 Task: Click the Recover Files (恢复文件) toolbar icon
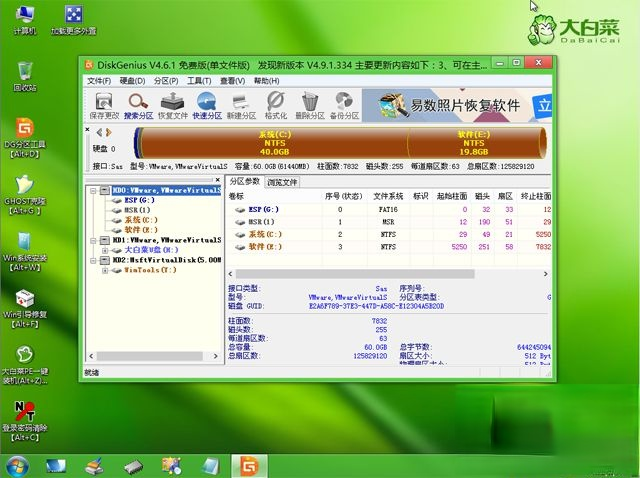pos(173,106)
